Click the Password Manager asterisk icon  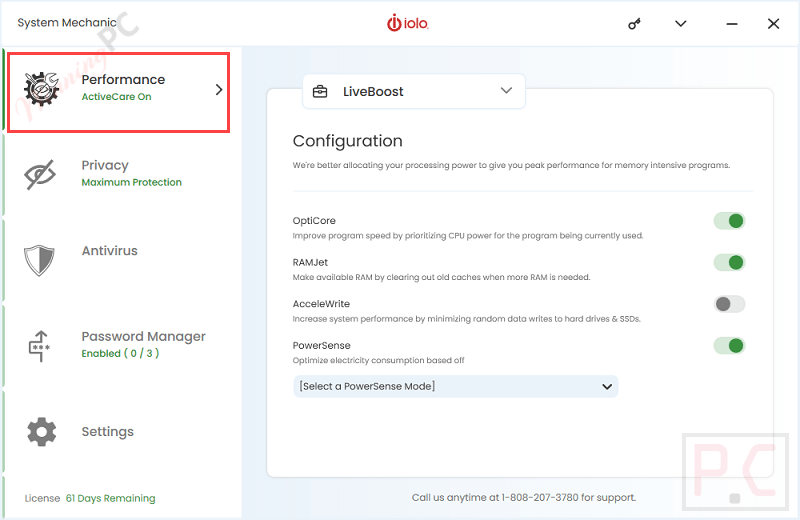pyautogui.click(x=39, y=346)
